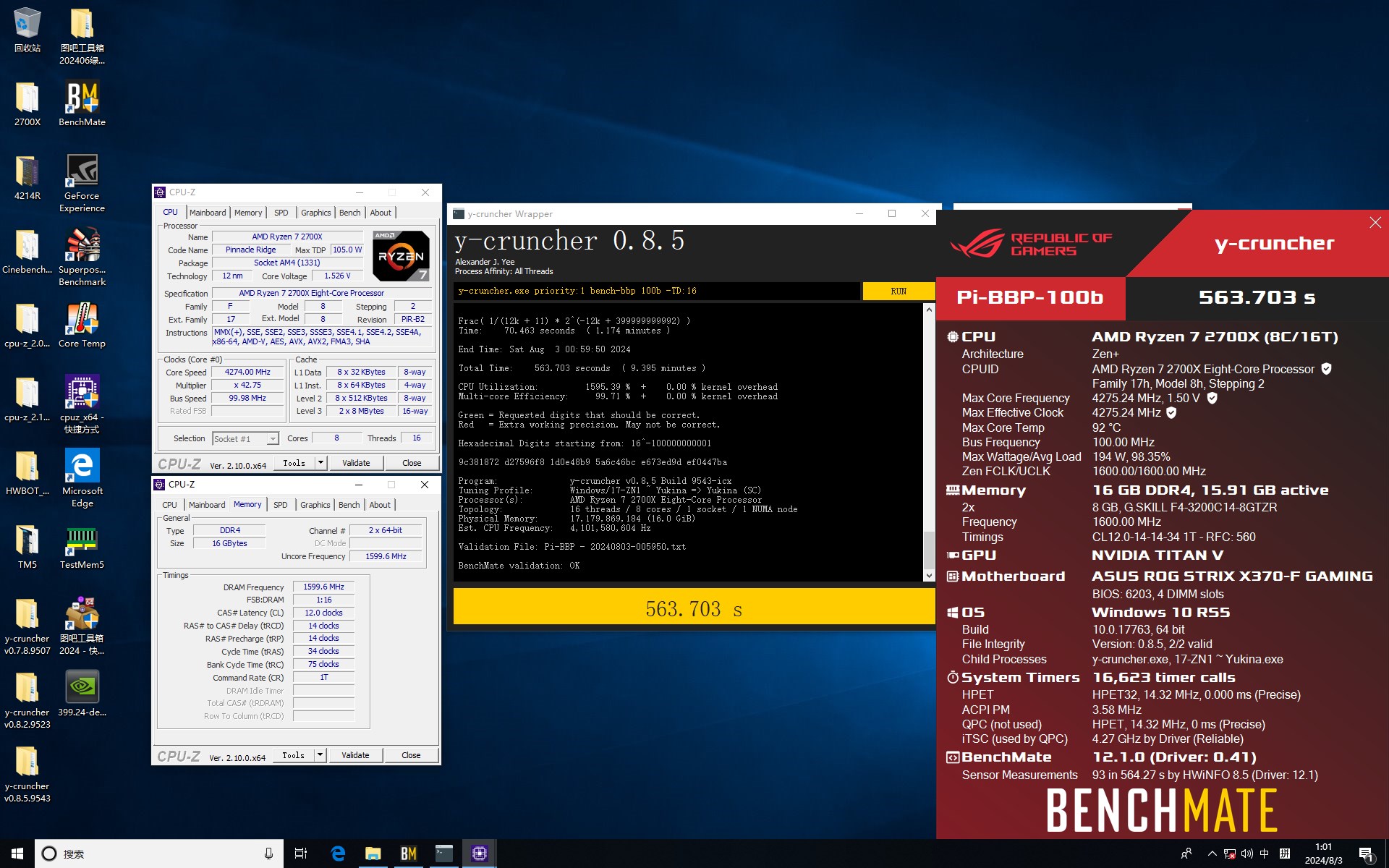Click Validate in upper CPU-Z window
This screenshot has height=868, width=1389.
pyautogui.click(x=356, y=463)
